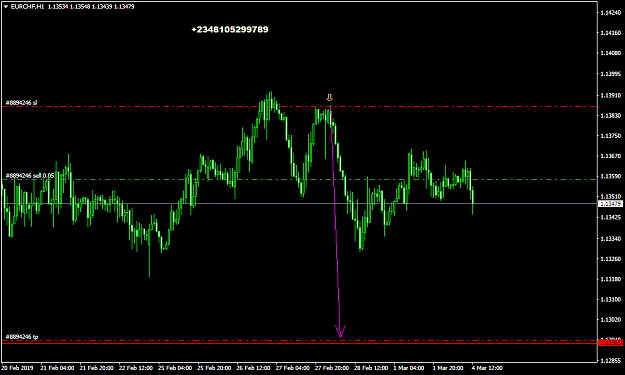Click the 1.13670 price axis value
The image size is (625, 375).
(x=611, y=156)
